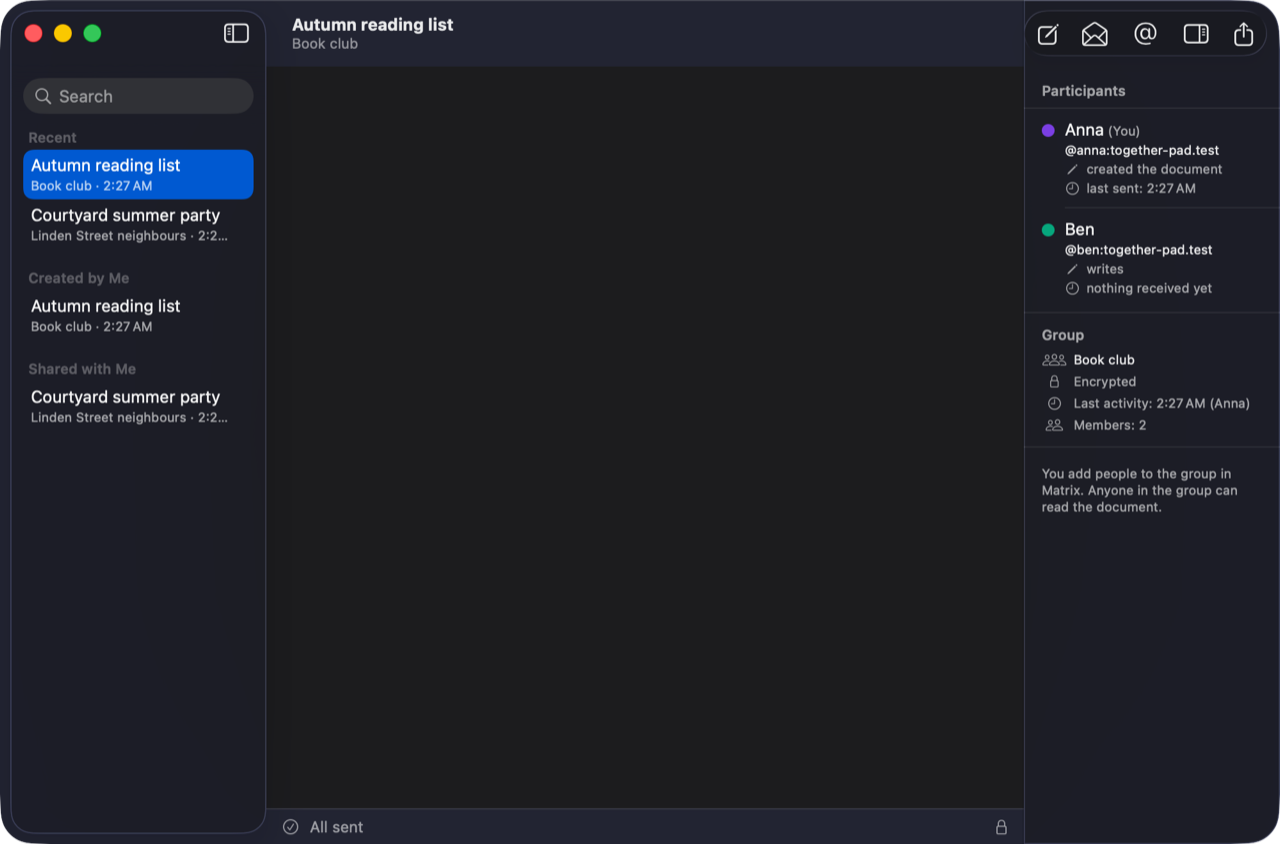Image resolution: width=1280 pixels, height=844 pixels.
Task: Click the share icon in the toolbar
Action: 1243,34
